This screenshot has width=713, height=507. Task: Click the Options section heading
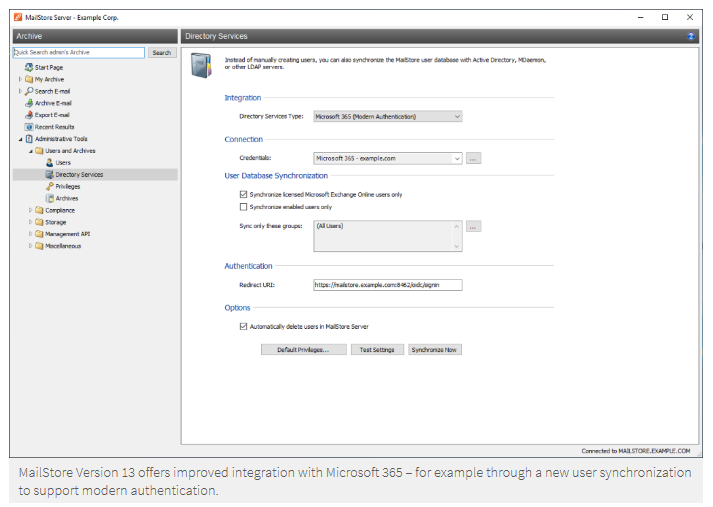coord(237,308)
